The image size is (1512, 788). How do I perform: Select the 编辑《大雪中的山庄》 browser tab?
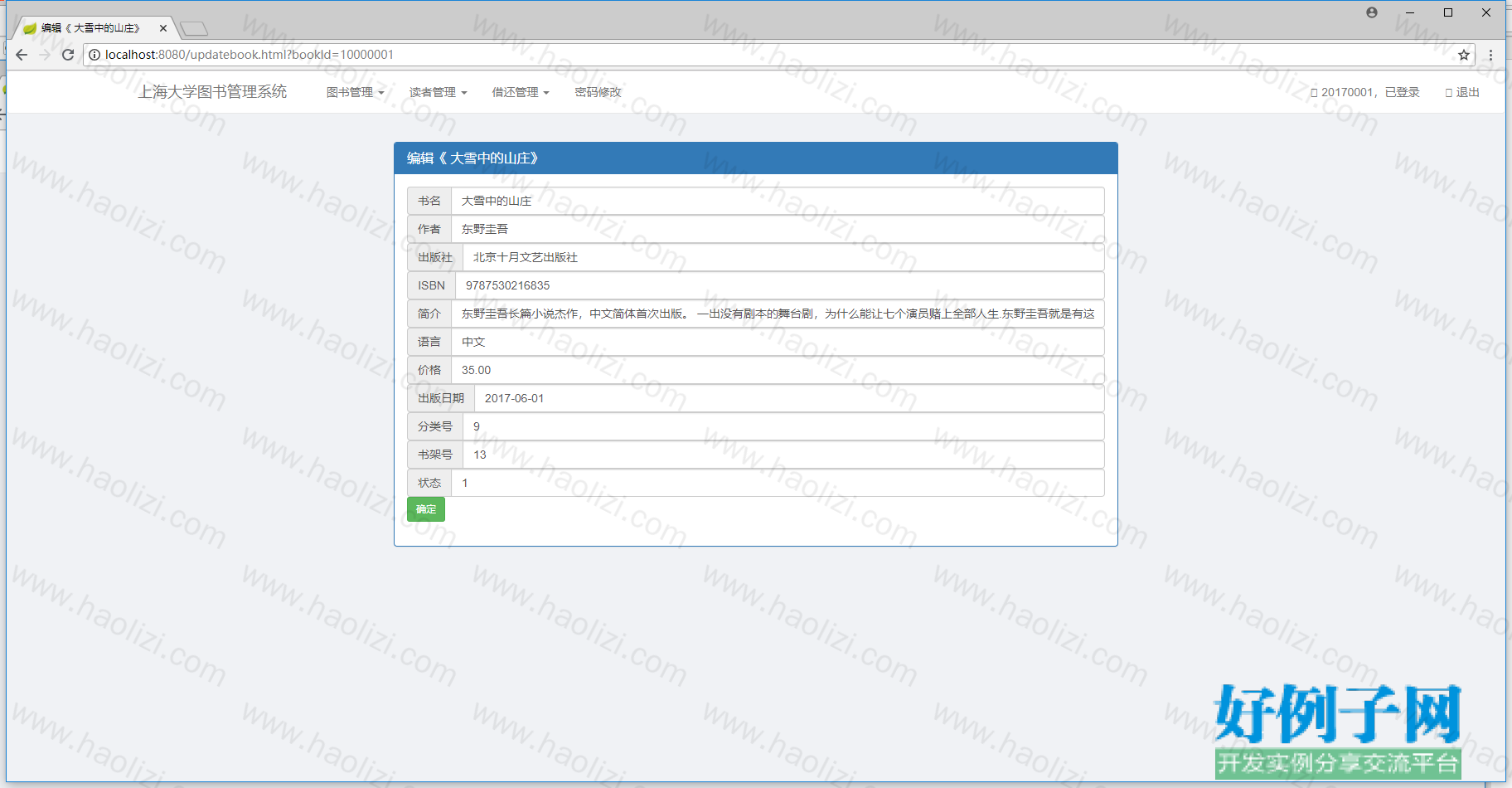point(91,28)
